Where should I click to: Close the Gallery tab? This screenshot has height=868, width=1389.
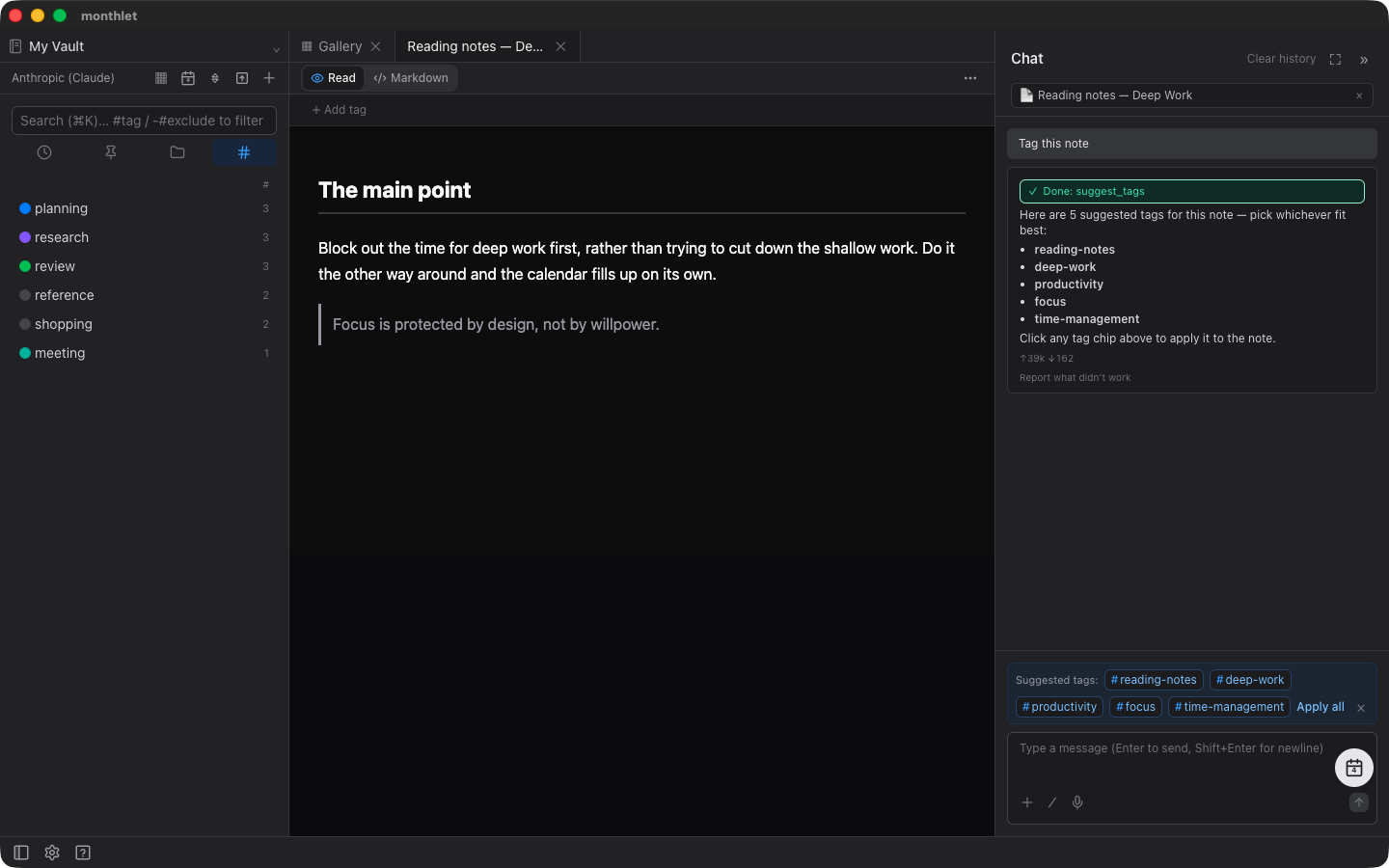click(x=376, y=46)
